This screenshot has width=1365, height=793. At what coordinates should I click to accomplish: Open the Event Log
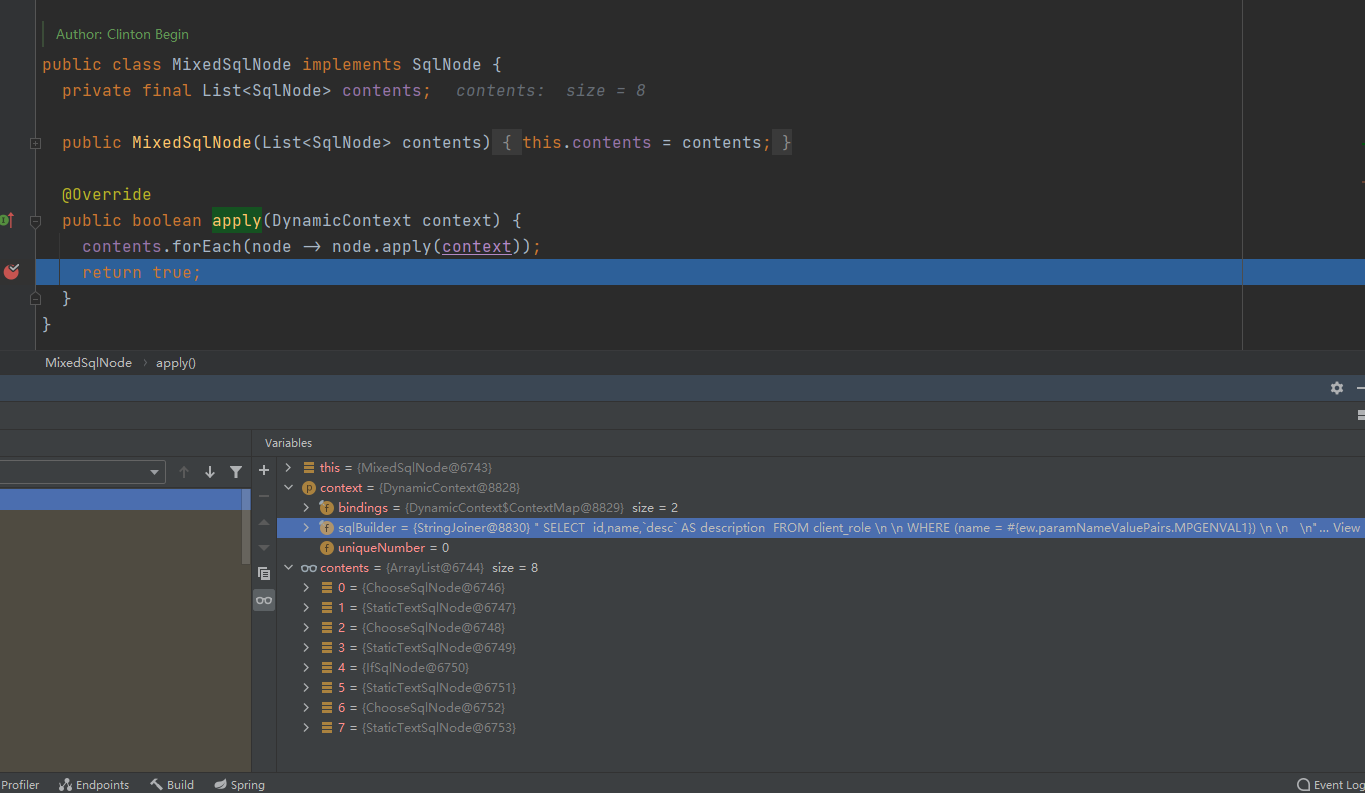click(1331, 785)
